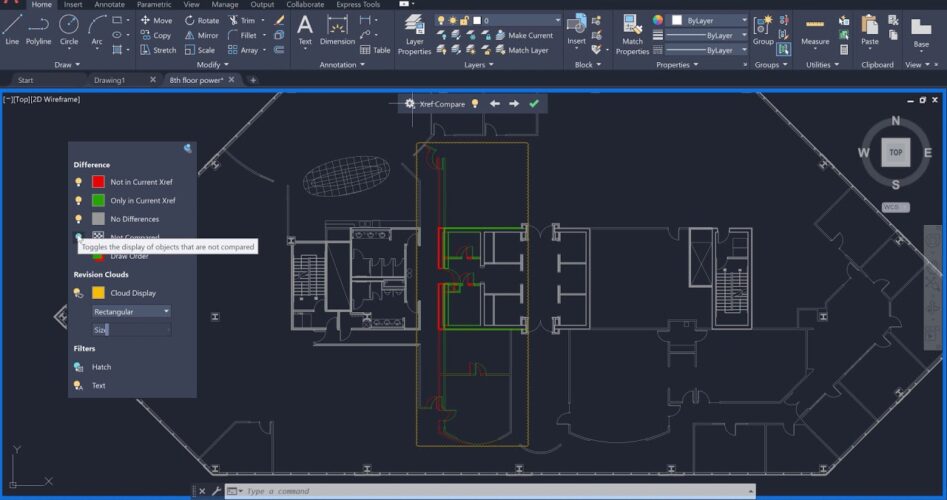Switch to the Start tab
The image size is (947, 500).
(25, 80)
